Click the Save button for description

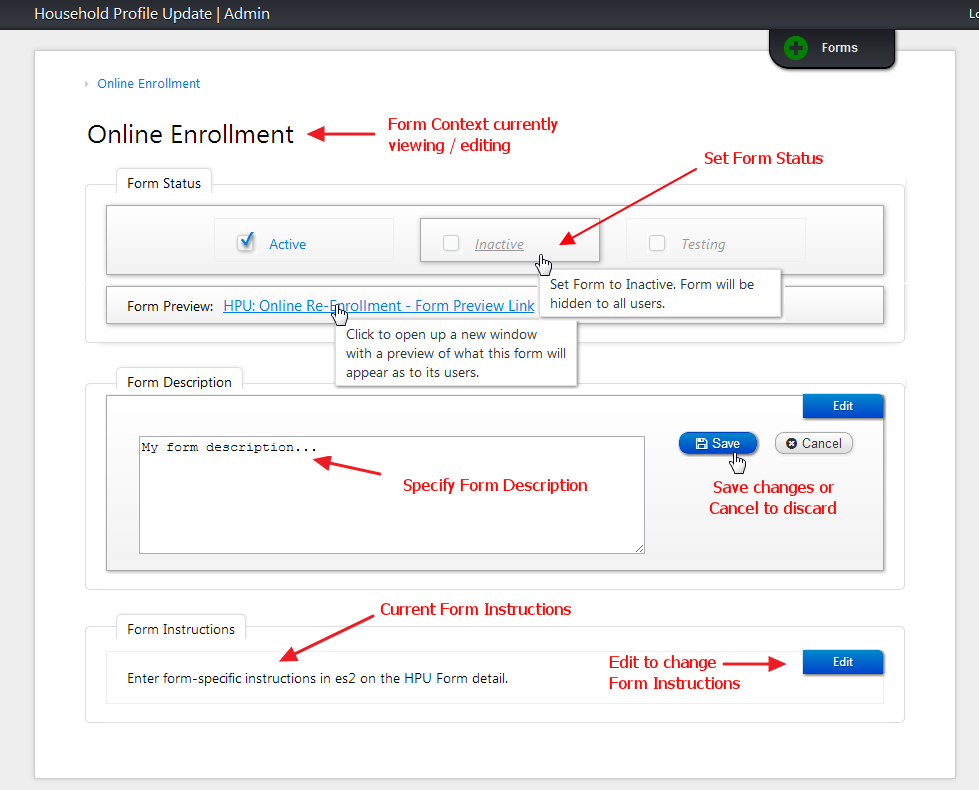tap(718, 443)
